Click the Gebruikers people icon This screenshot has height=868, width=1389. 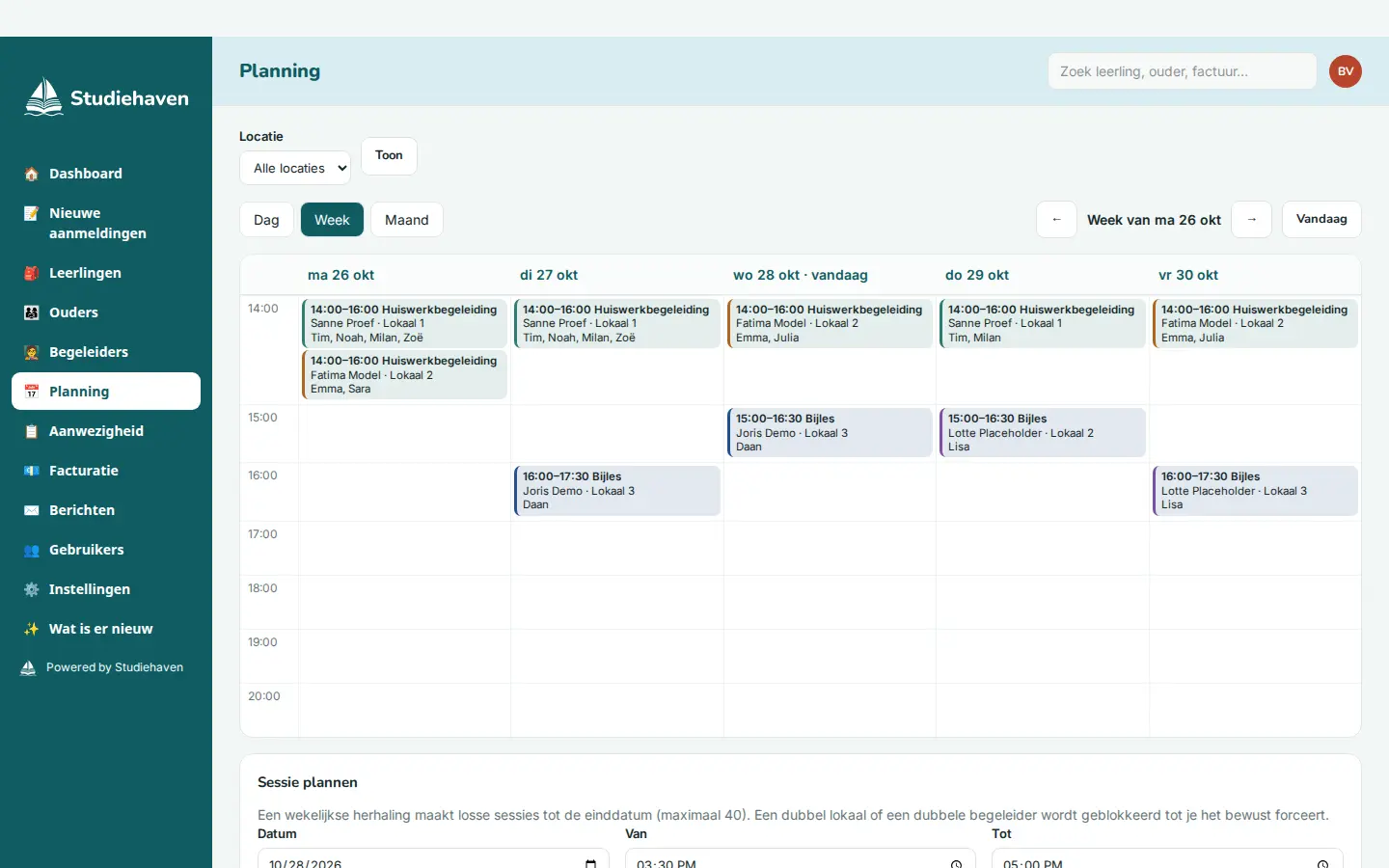point(31,551)
